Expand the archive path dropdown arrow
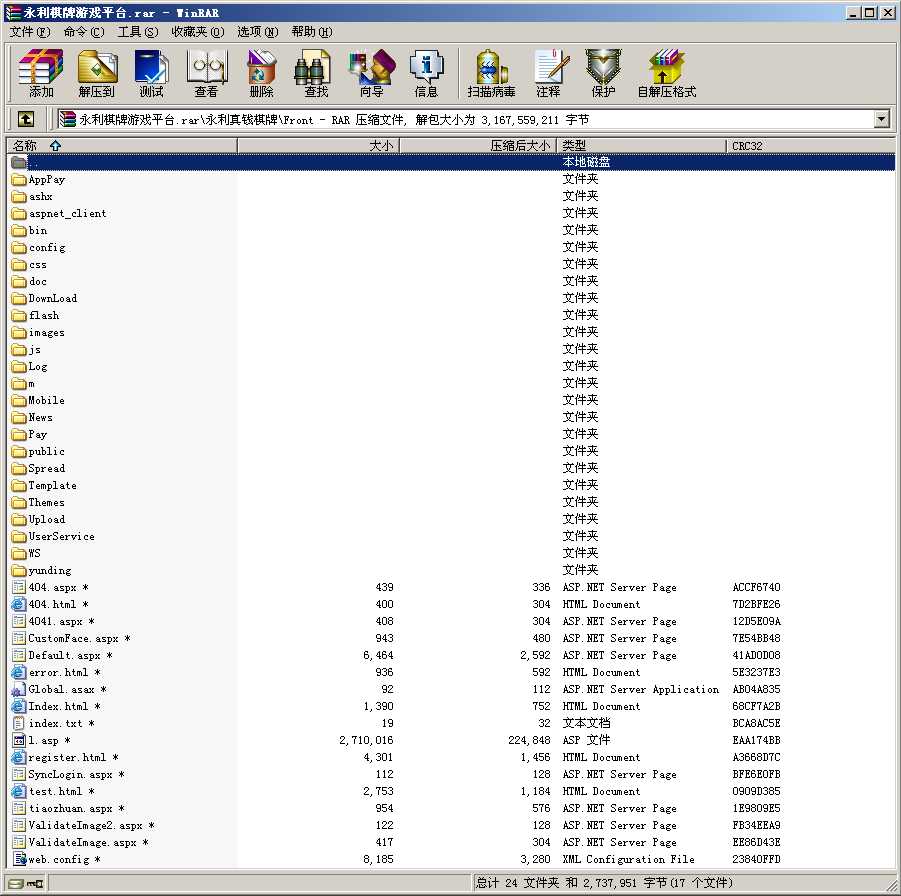The width and height of the screenshot is (901, 896). [881, 120]
